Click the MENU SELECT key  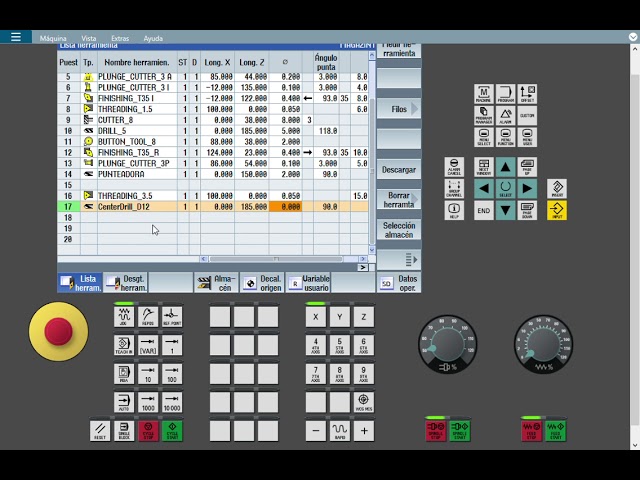[x=484, y=137]
